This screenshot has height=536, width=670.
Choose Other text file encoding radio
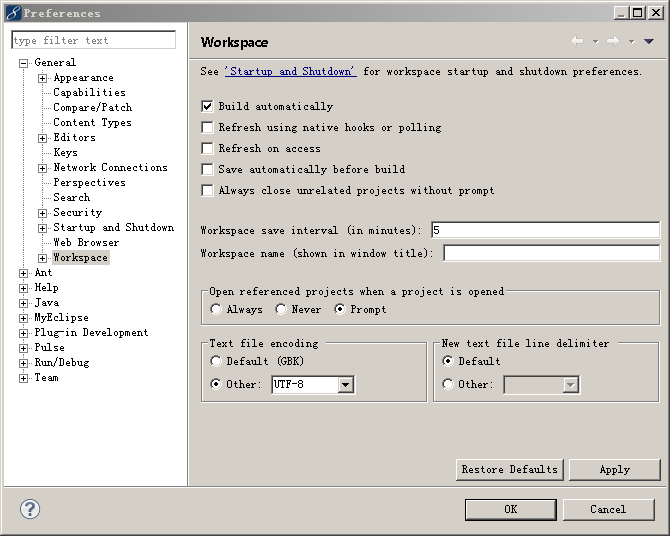216,384
